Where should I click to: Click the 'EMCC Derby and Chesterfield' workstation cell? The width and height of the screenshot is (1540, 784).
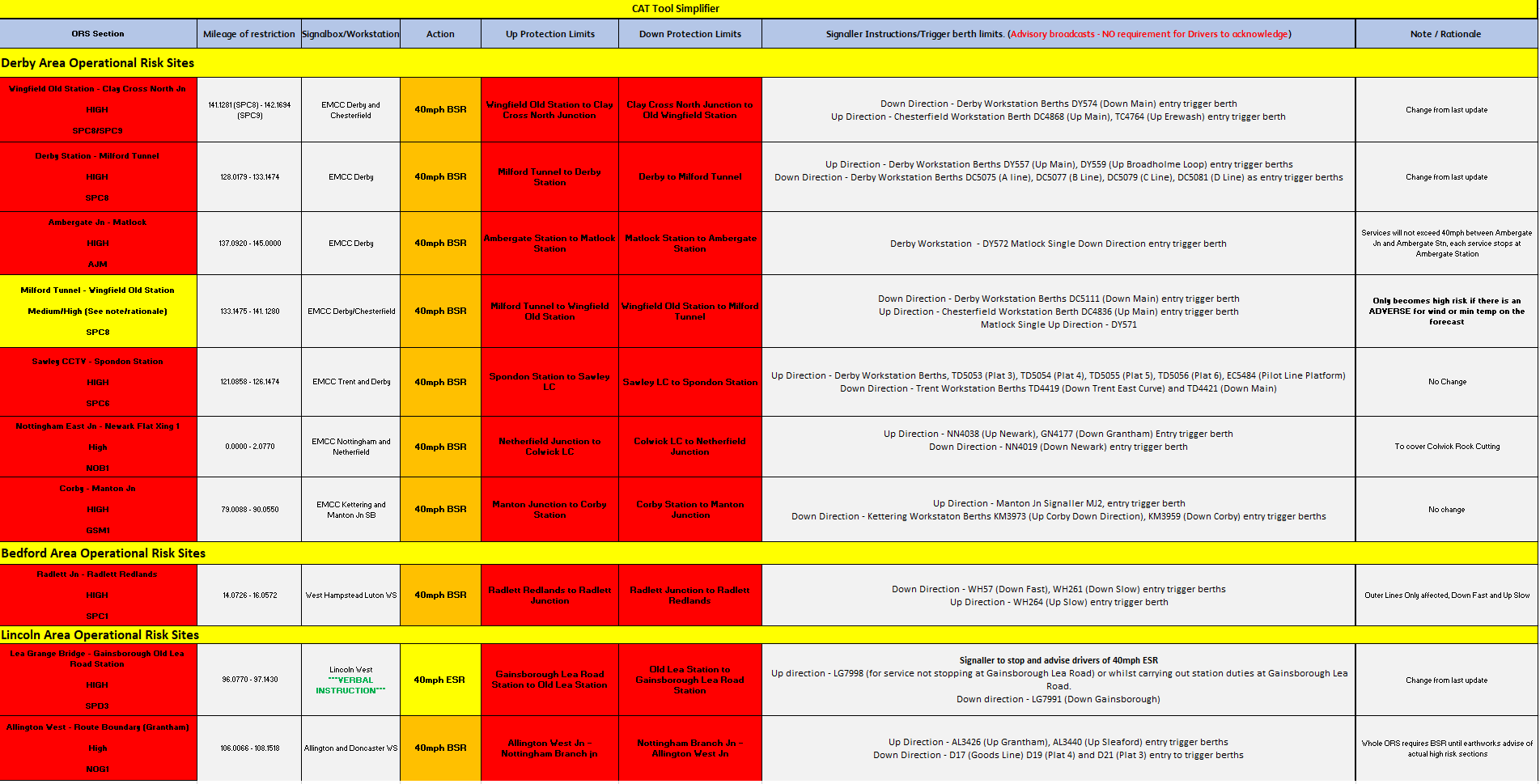[350, 110]
